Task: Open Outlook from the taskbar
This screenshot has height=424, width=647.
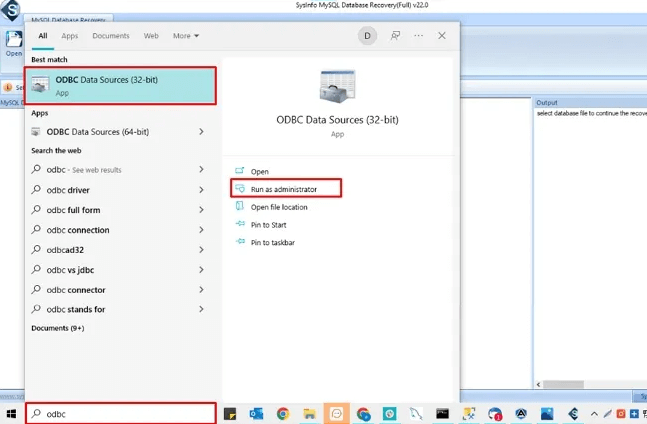Action: point(256,414)
